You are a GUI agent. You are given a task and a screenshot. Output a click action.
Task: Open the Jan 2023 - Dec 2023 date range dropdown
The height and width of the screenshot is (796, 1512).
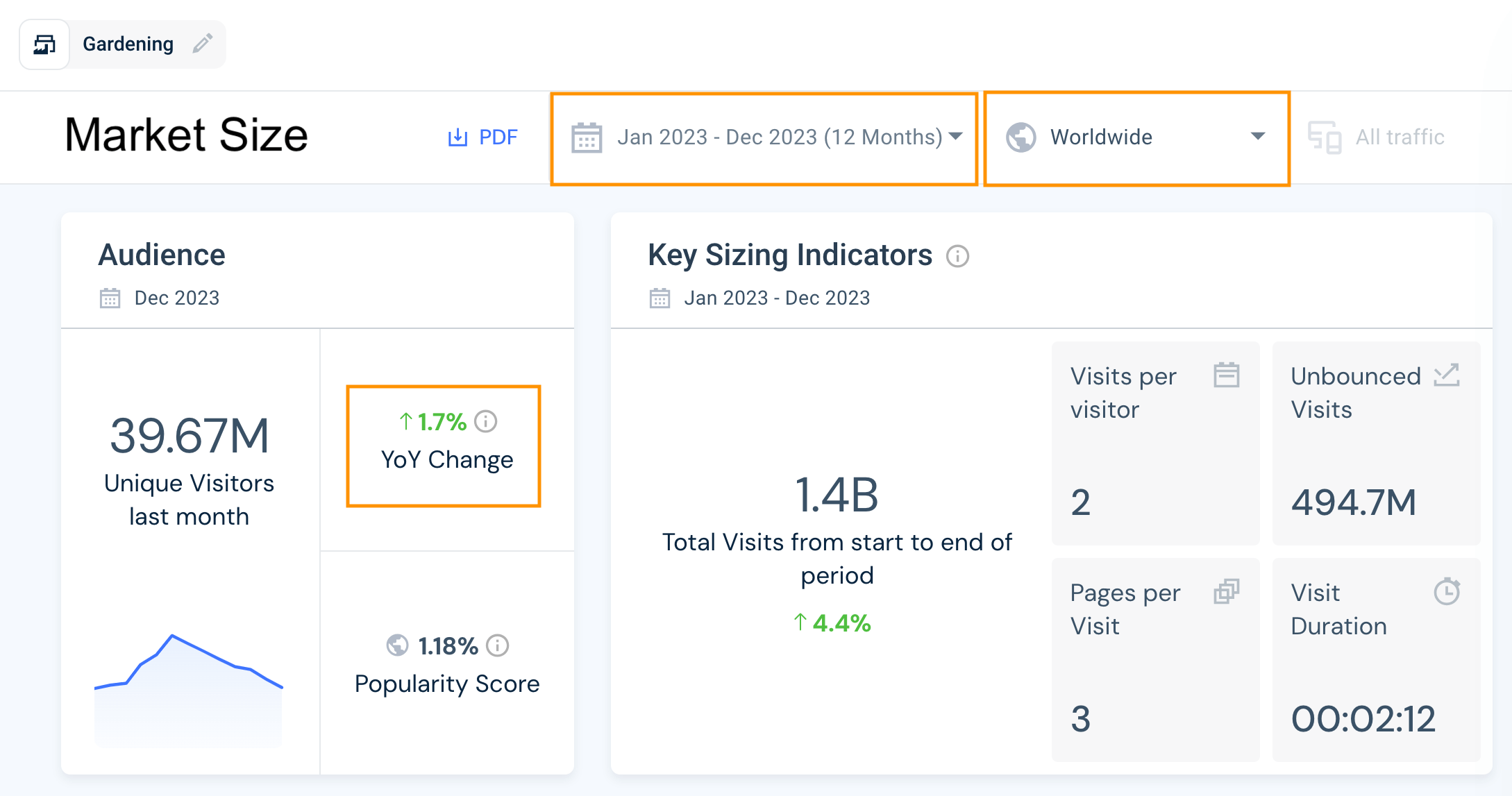point(764,137)
